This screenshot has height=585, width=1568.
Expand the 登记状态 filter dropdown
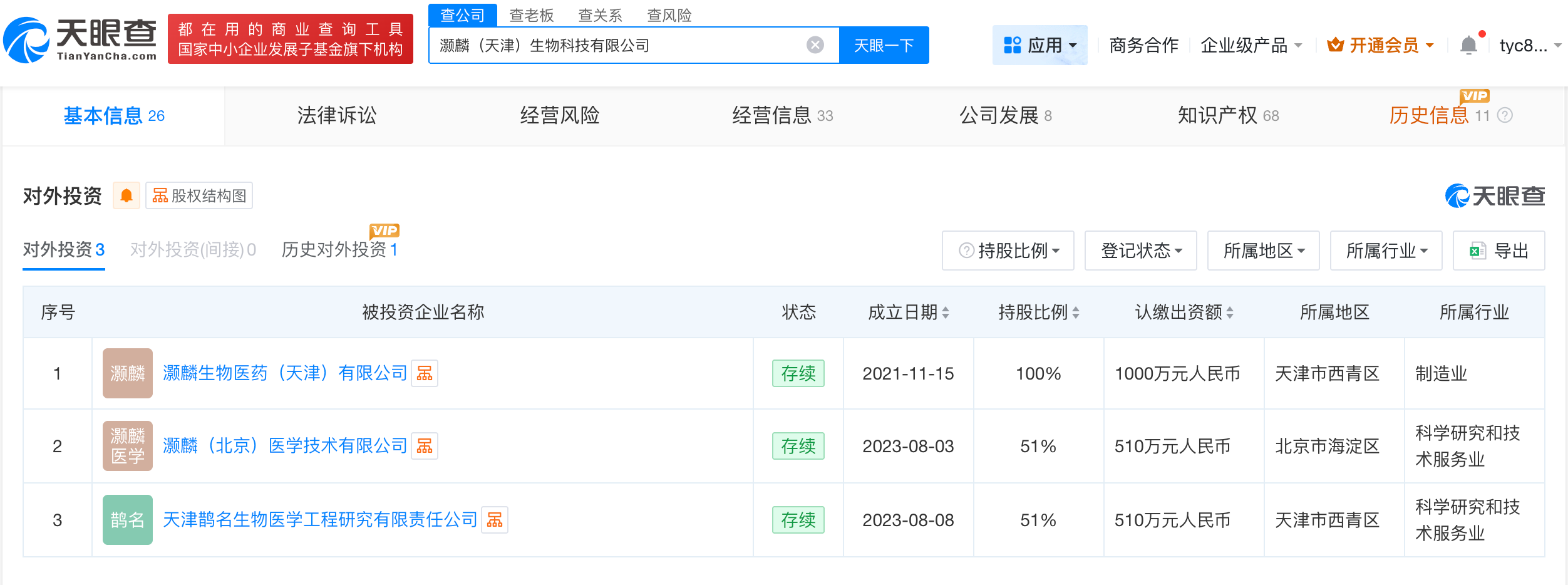(x=1141, y=251)
